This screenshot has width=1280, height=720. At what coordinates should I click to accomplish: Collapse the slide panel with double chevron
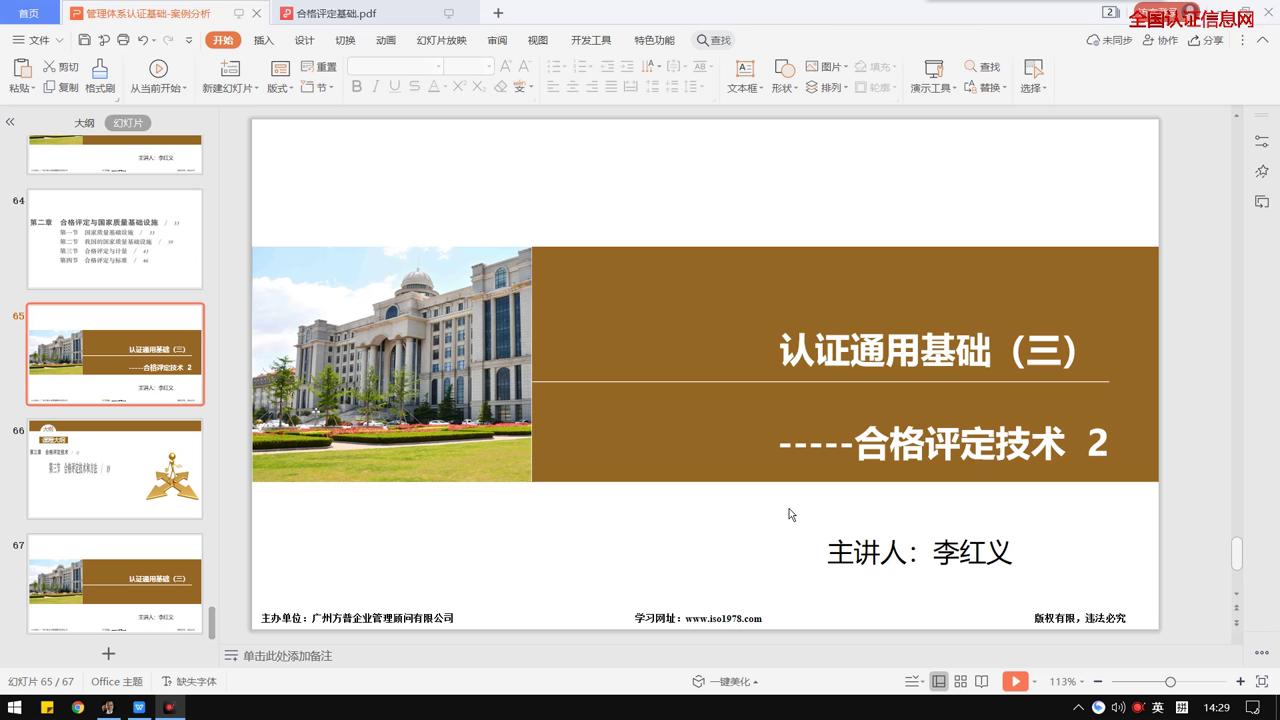pyautogui.click(x=10, y=122)
